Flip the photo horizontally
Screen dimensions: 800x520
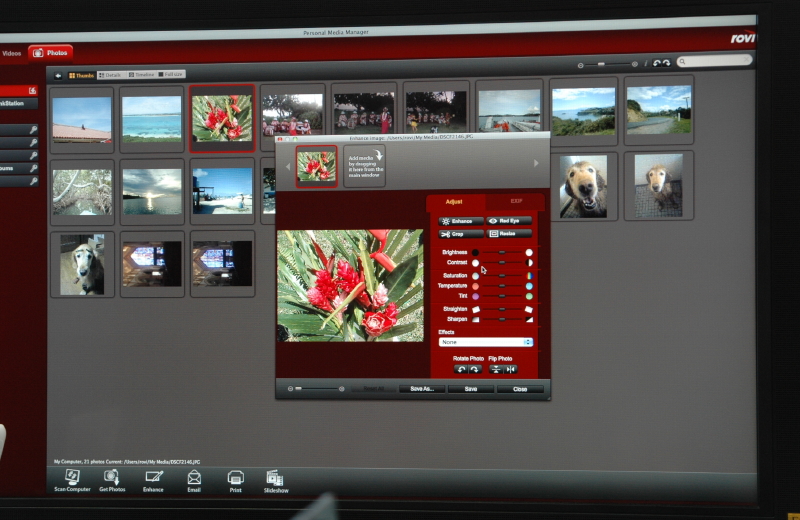(x=510, y=369)
